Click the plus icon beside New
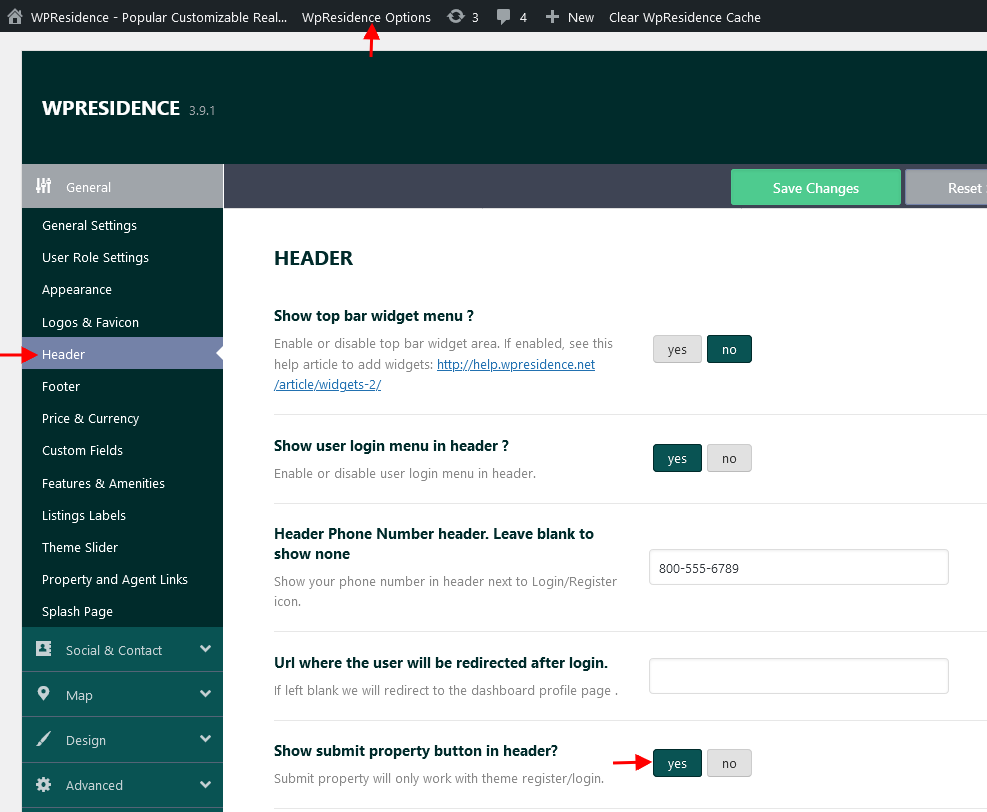This screenshot has height=812, width=987. point(552,17)
